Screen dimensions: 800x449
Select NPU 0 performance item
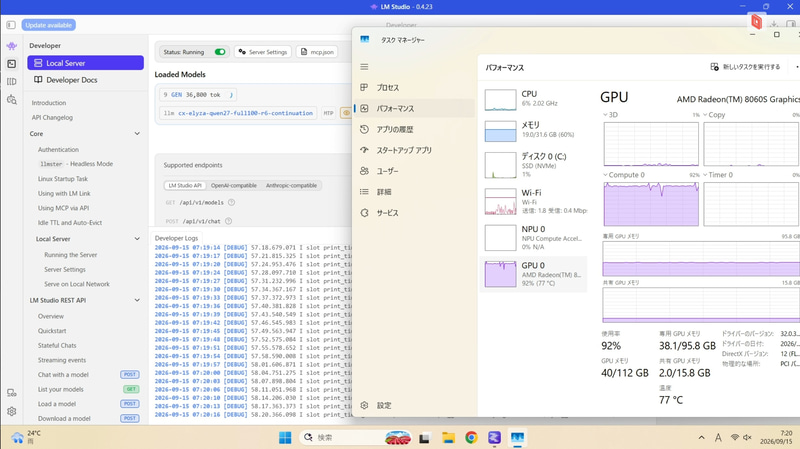tap(533, 237)
